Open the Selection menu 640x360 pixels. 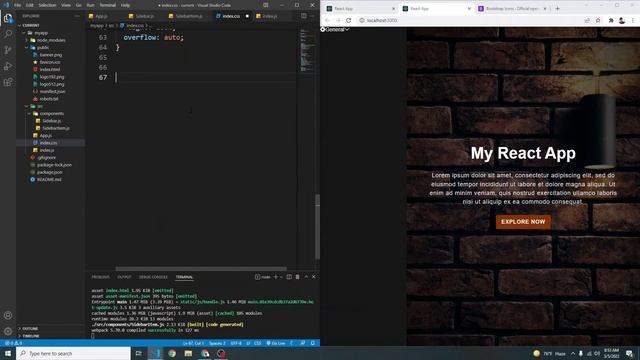pyautogui.click(x=47, y=5)
